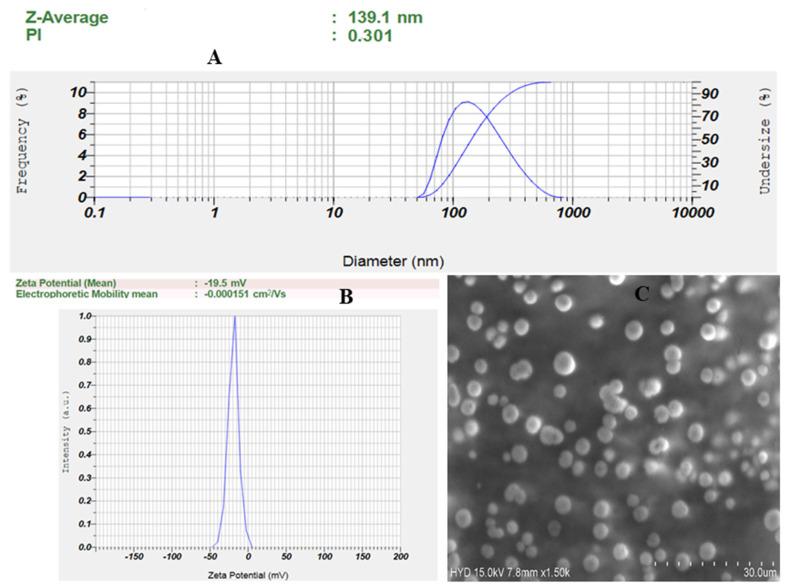Click the Electrophoretic Mobility mean label
Screen dimensions: 788x588
tap(86, 294)
